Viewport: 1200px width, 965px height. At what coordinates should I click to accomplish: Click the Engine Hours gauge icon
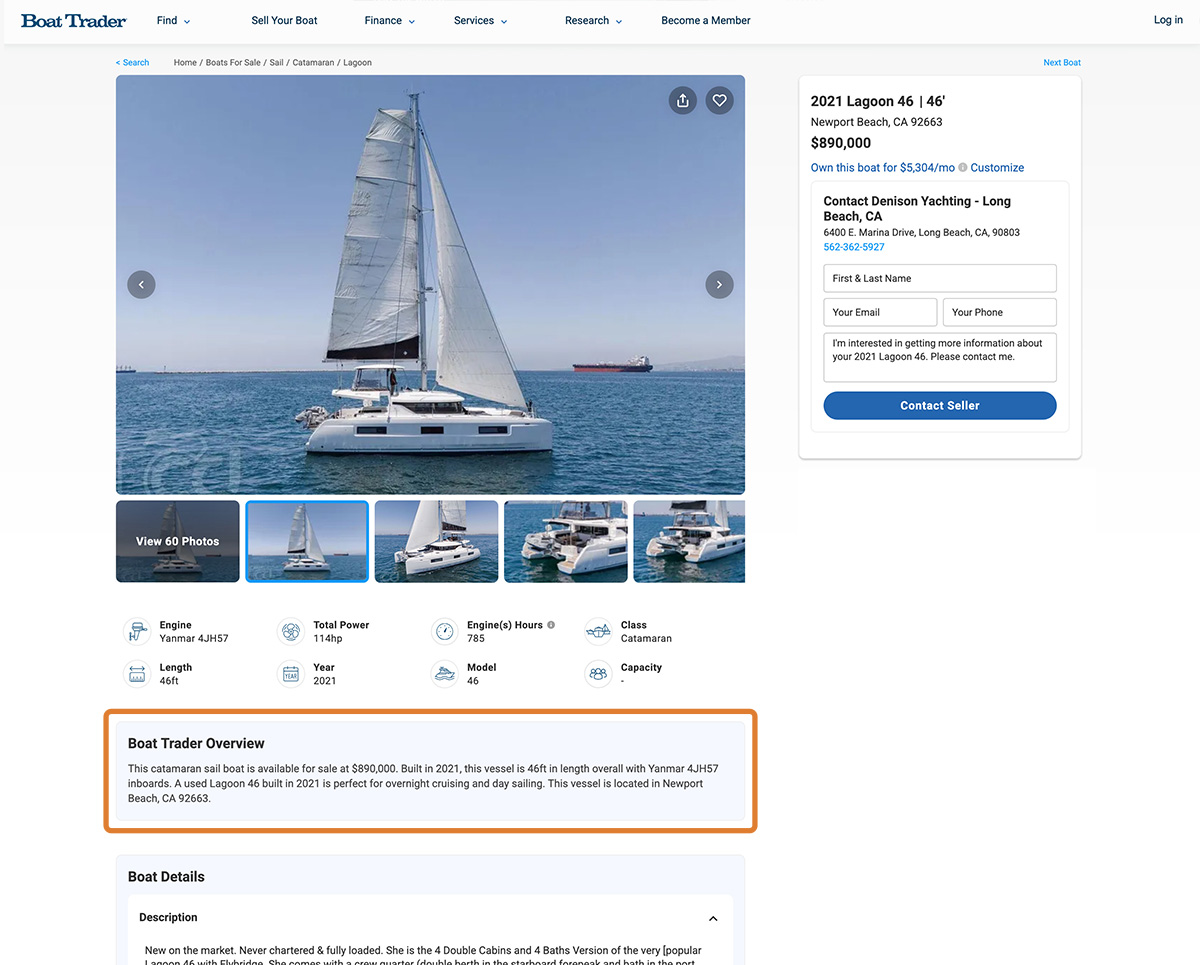coord(444,632)
